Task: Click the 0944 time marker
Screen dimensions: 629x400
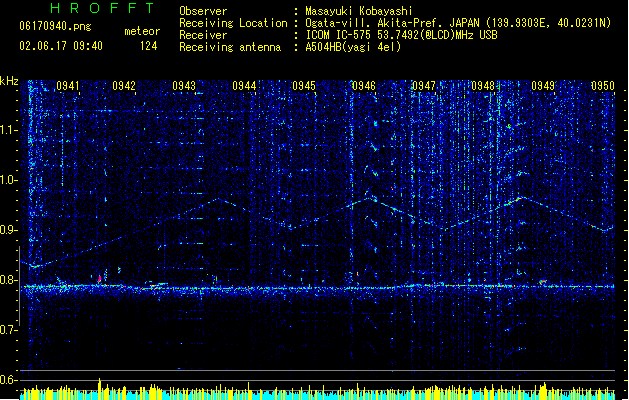Action: point(244,86)
